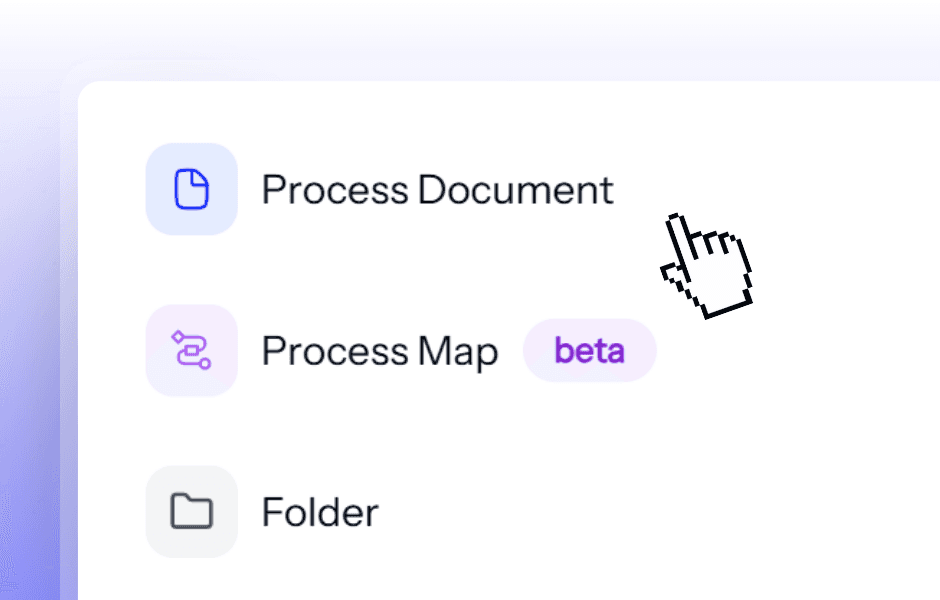940x600 pixels.
Task: Select the Folder option
Action: coord(263,512)
